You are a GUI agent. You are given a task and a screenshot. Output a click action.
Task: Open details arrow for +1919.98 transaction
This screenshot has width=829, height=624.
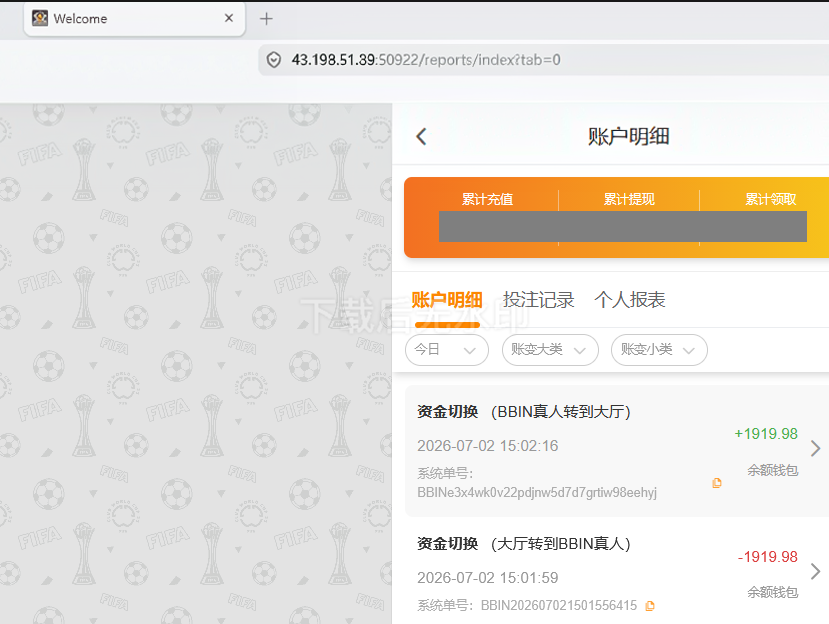(815, 448)
